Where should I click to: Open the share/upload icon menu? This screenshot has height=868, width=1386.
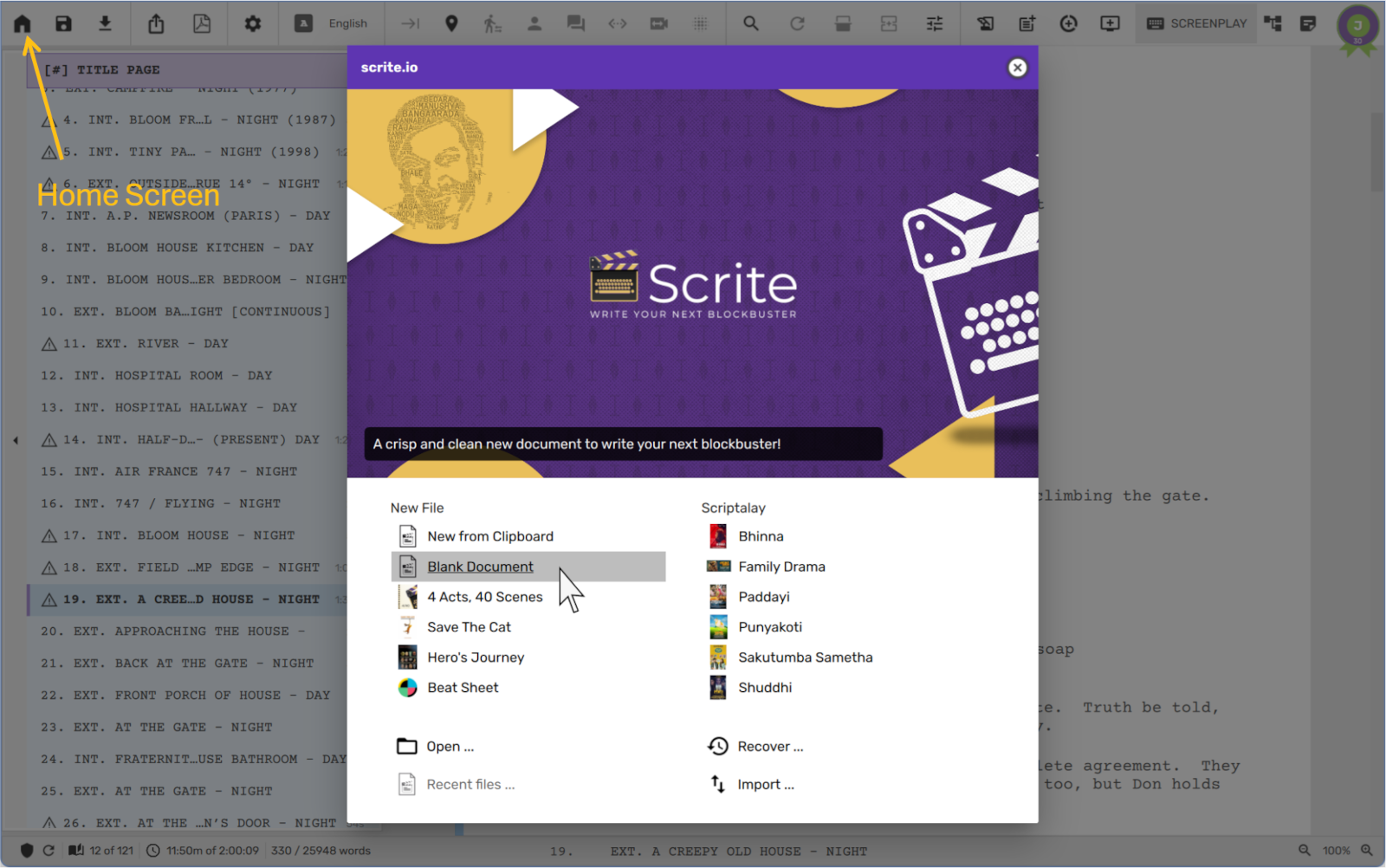click(x=156, y=23)
